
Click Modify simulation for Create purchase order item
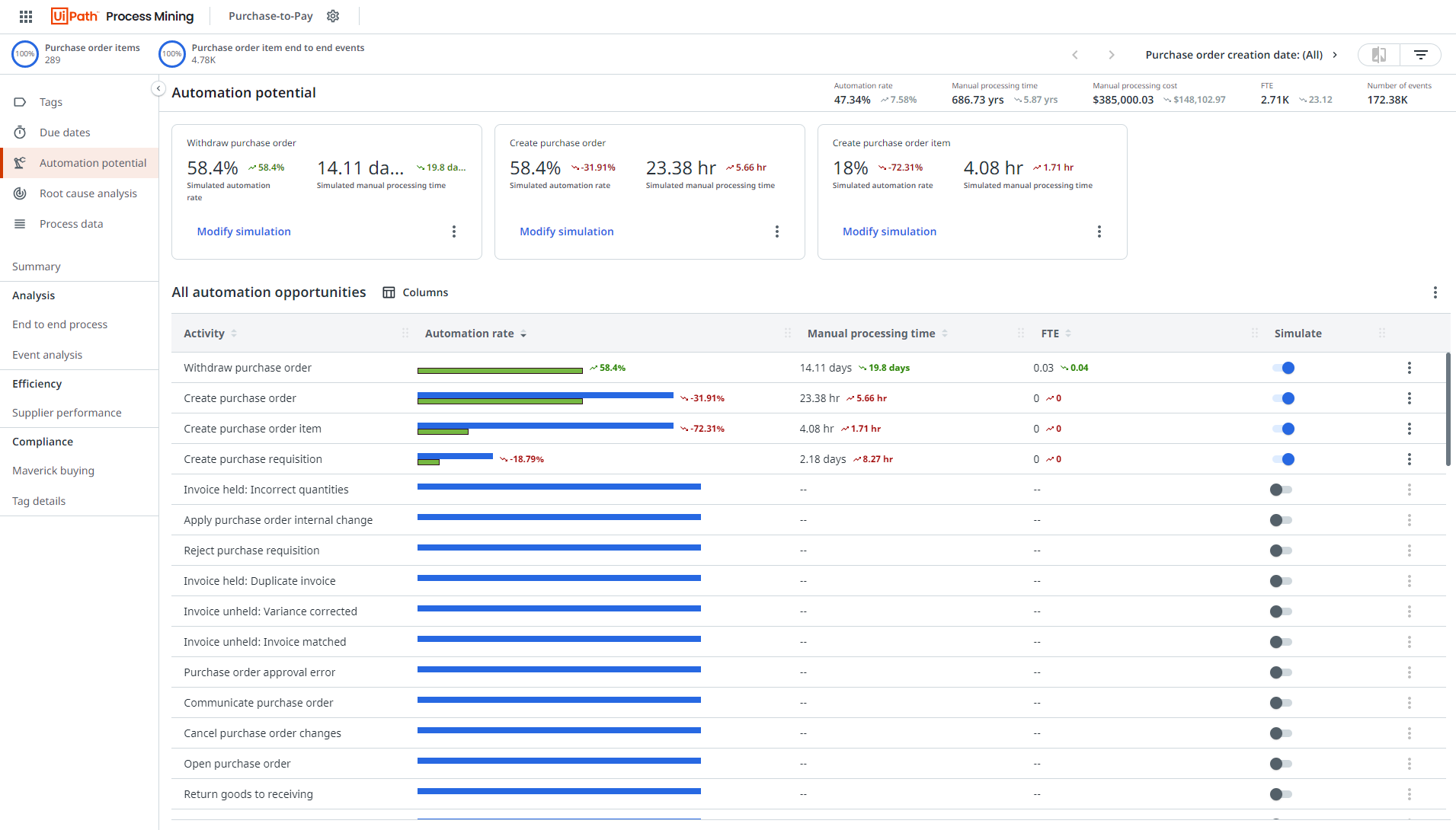[x=889, y=231]
